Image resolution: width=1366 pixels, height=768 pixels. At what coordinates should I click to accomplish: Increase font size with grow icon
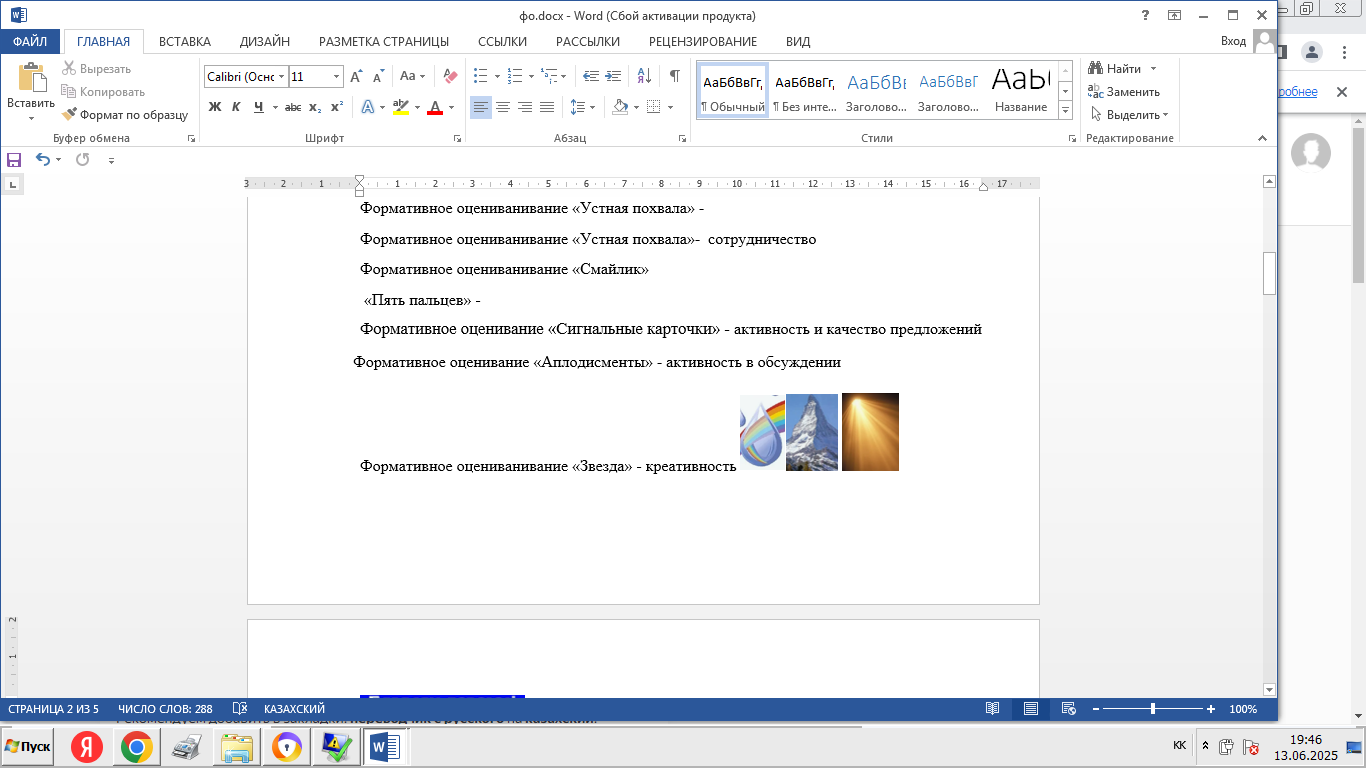pos(356,76)
